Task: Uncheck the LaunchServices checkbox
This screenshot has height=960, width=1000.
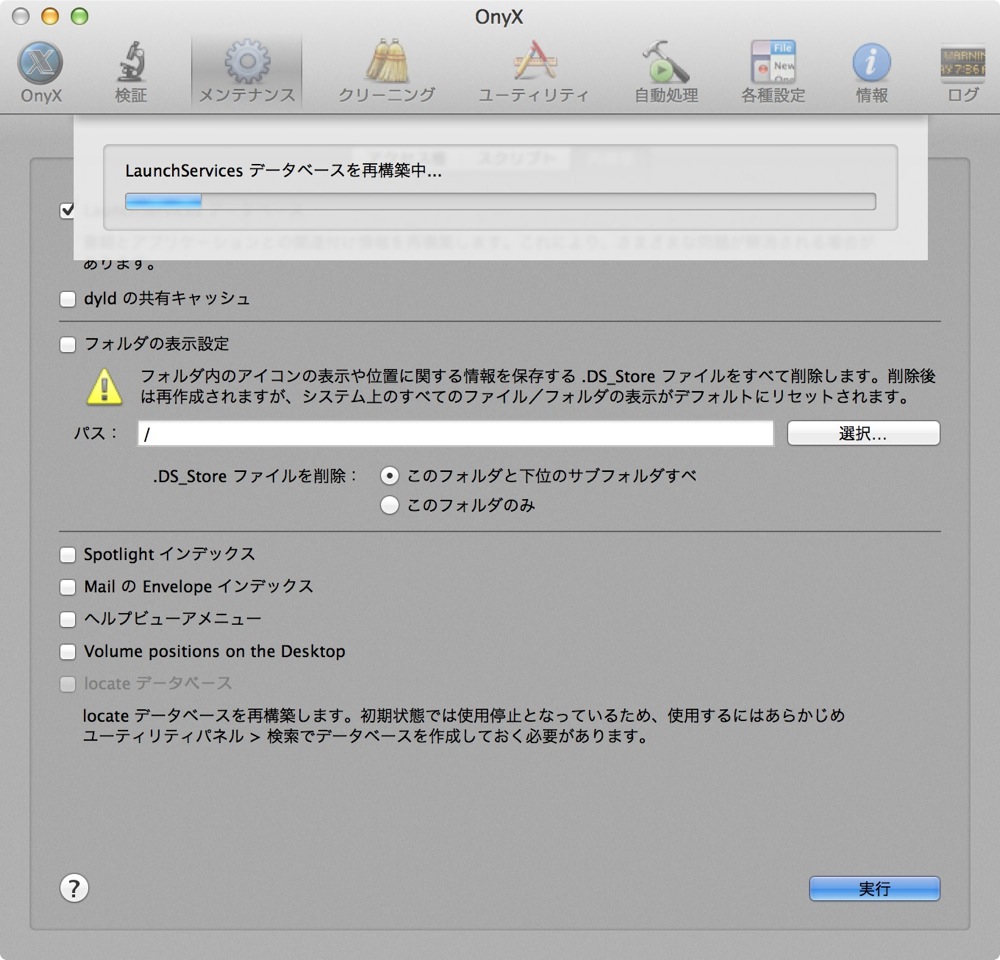Action: (68, 210)
